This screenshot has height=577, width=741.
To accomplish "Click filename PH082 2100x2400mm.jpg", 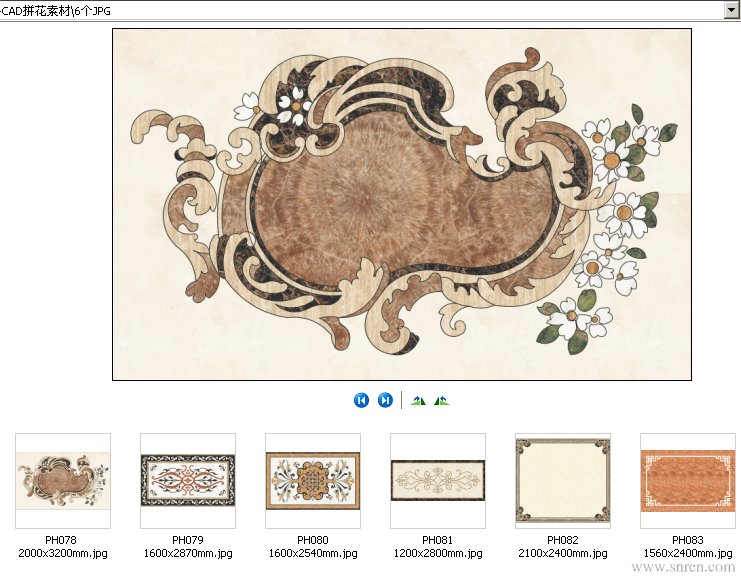I will pos(563,547).
